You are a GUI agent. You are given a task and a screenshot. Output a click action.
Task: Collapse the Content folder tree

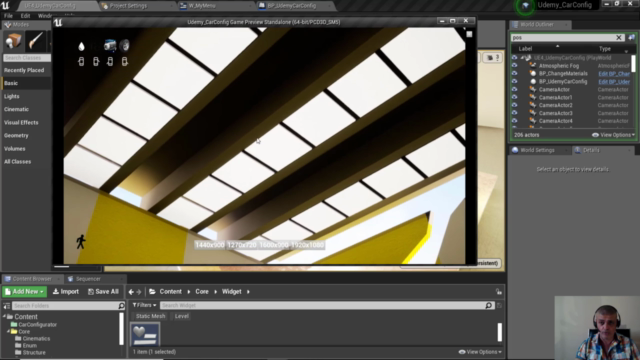pos(4,317)
